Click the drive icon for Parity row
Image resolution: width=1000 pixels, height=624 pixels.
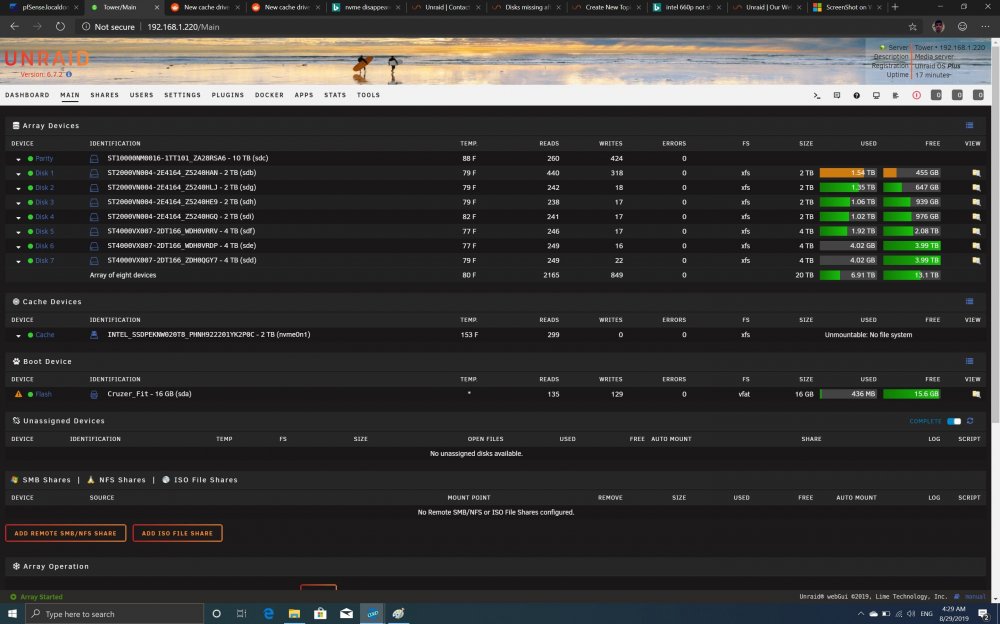94,158
